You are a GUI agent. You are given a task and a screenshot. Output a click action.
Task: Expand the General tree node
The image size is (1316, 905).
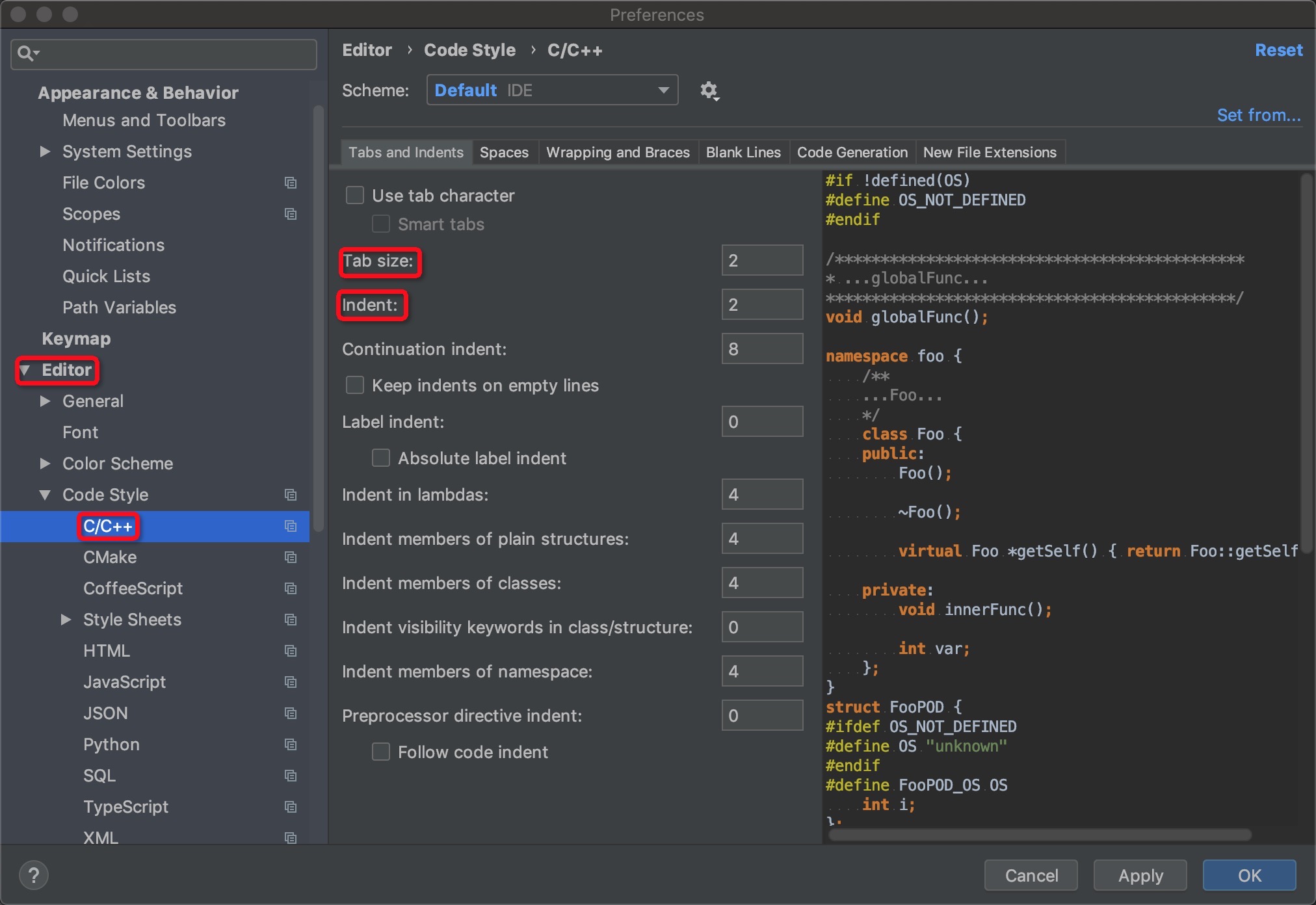[45, 401]
